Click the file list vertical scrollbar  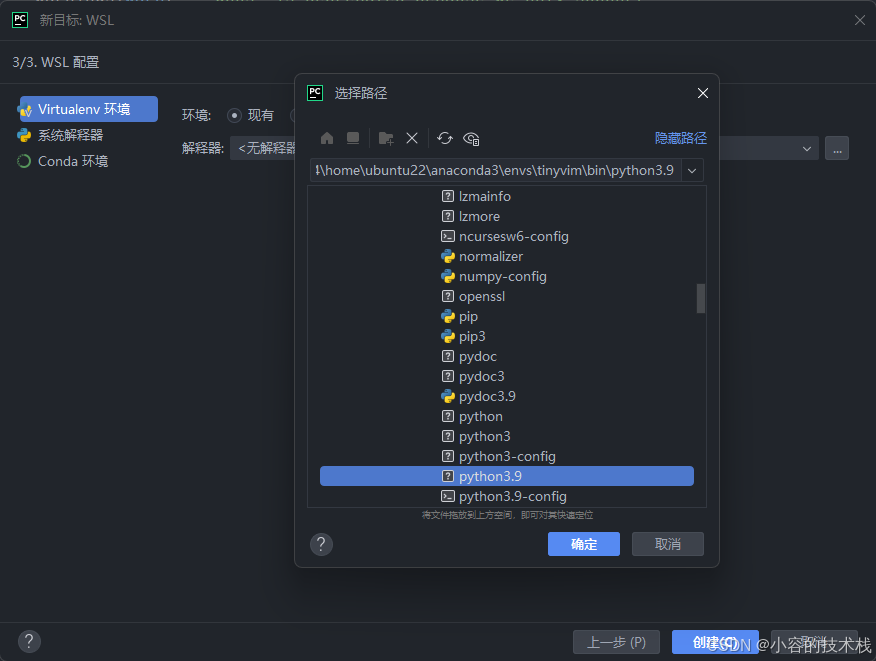(x=701, y=298)
